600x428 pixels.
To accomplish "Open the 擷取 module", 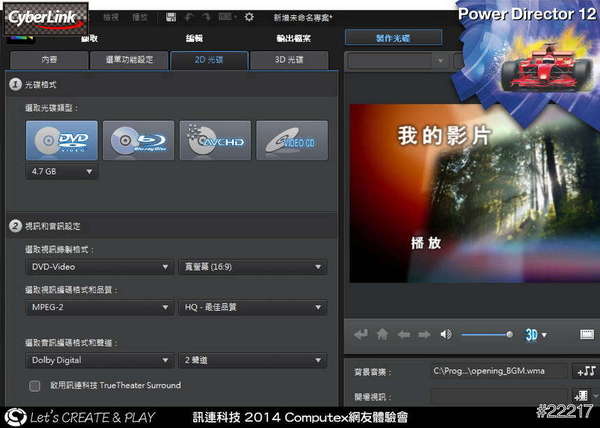I will click(89, 38).
